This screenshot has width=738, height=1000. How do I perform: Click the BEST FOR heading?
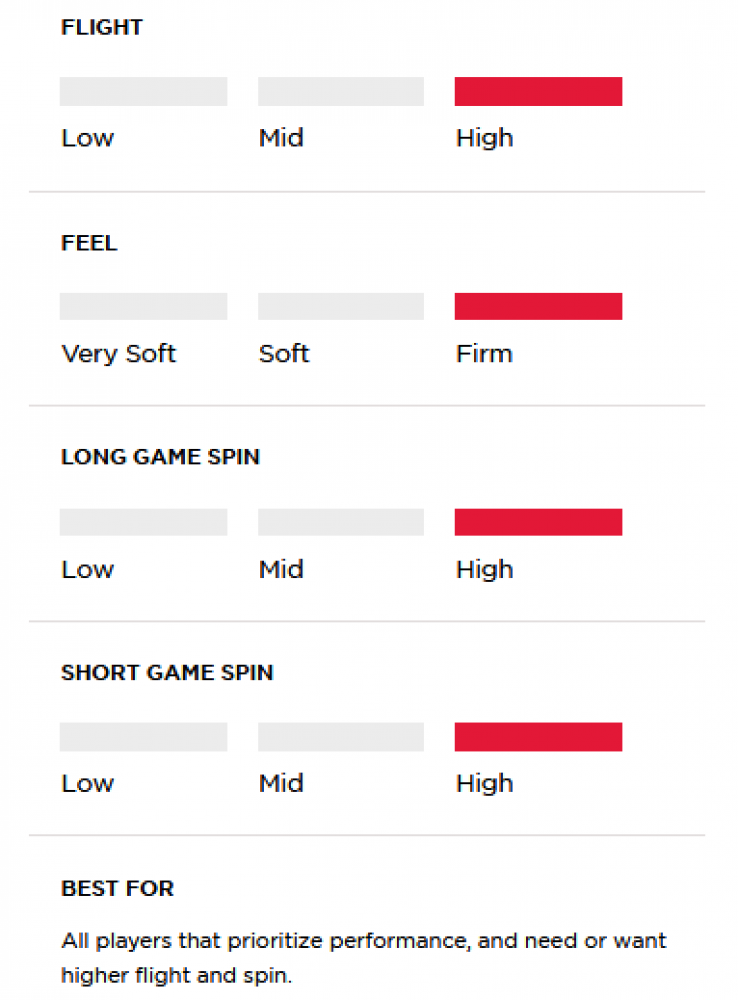pos(117,888)
